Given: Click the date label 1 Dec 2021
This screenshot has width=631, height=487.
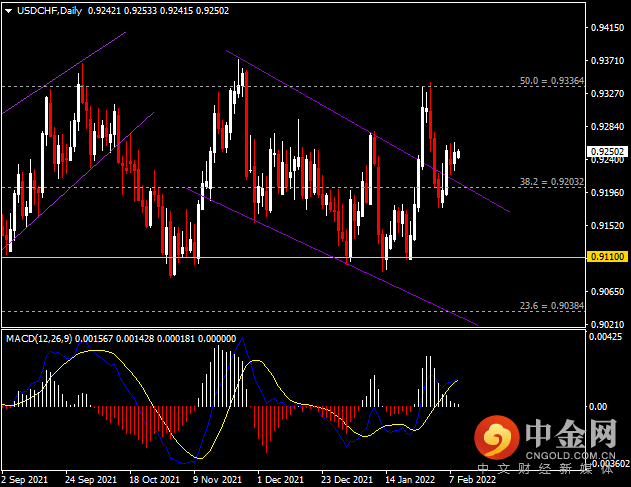Looking at the screenshot, I should pyautogui.click(x=280, y=480).
